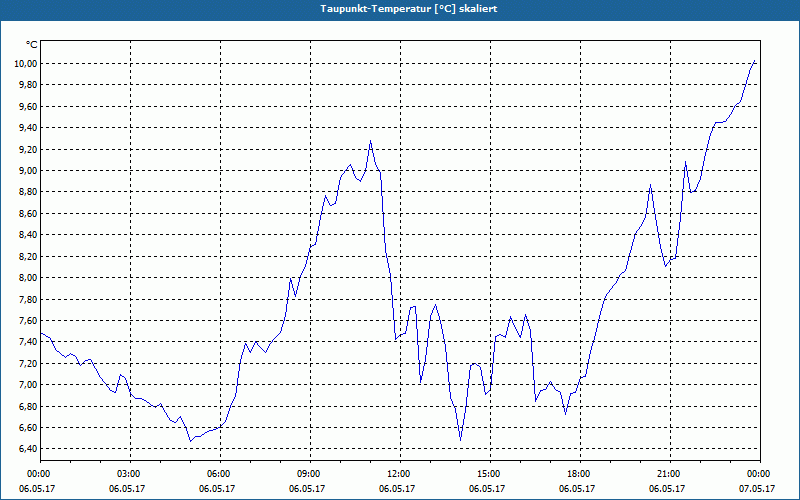Viewport: 800px width, 500px height.
Task: Click the 6,40 y-axis label
Action: pos(28,449)
